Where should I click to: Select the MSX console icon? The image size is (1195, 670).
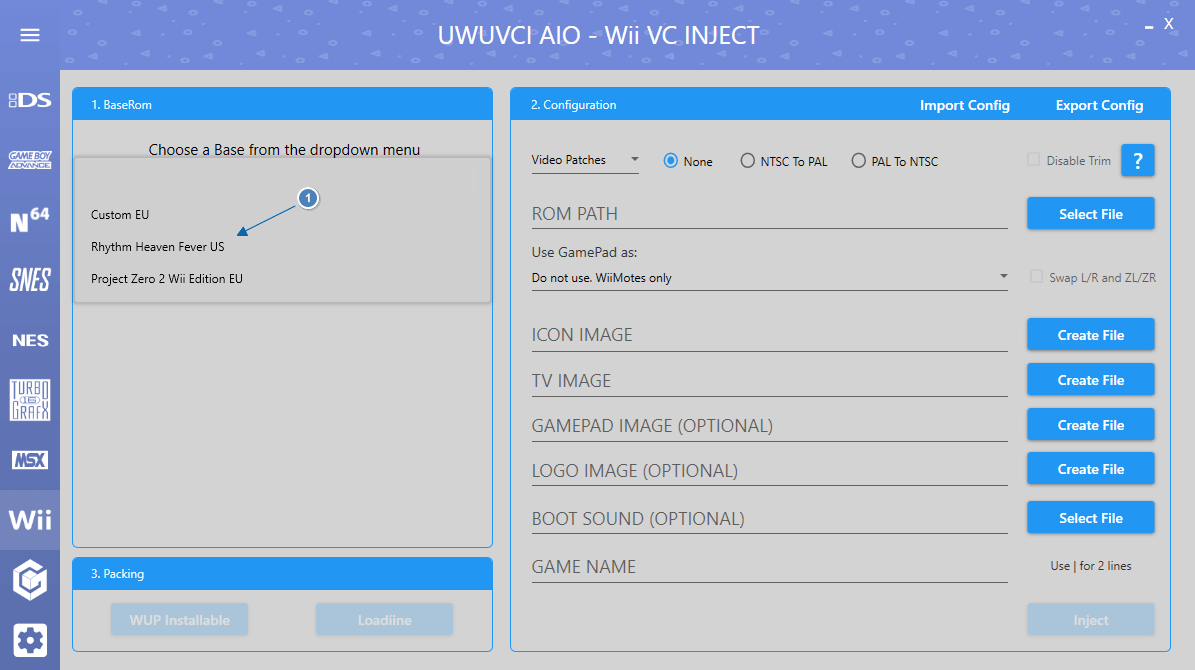tap(30, 460)
